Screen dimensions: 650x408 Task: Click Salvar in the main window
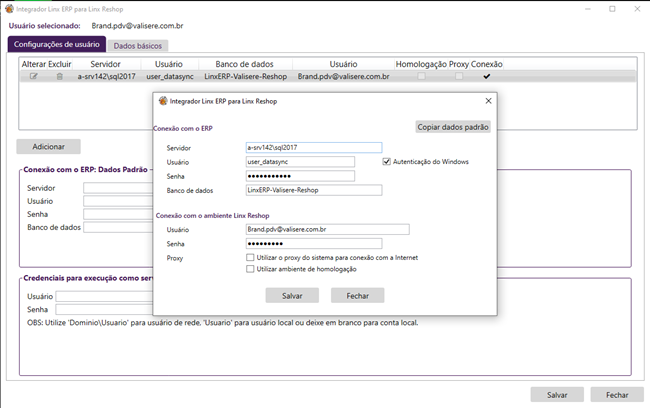click(557, 395)
